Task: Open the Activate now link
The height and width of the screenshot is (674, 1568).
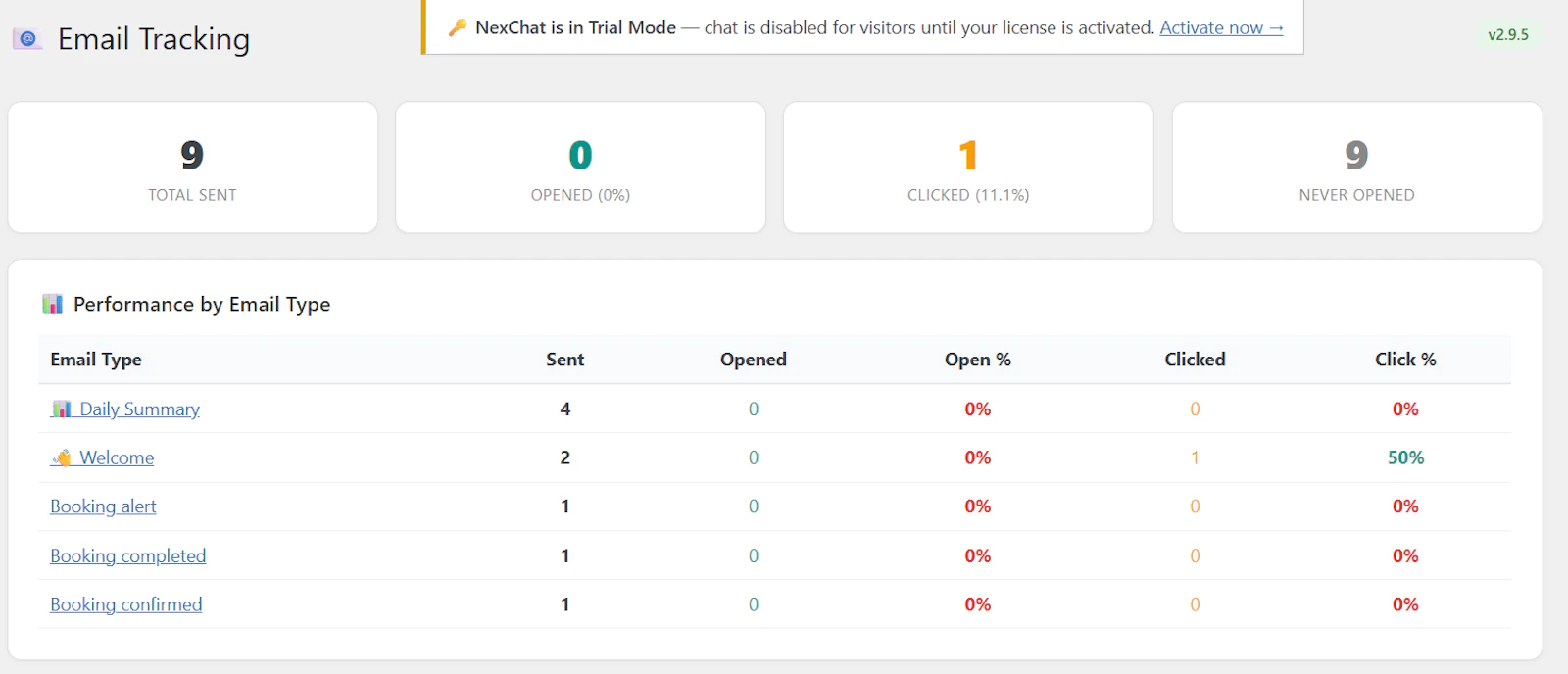Action: [x=1221, y=27]
